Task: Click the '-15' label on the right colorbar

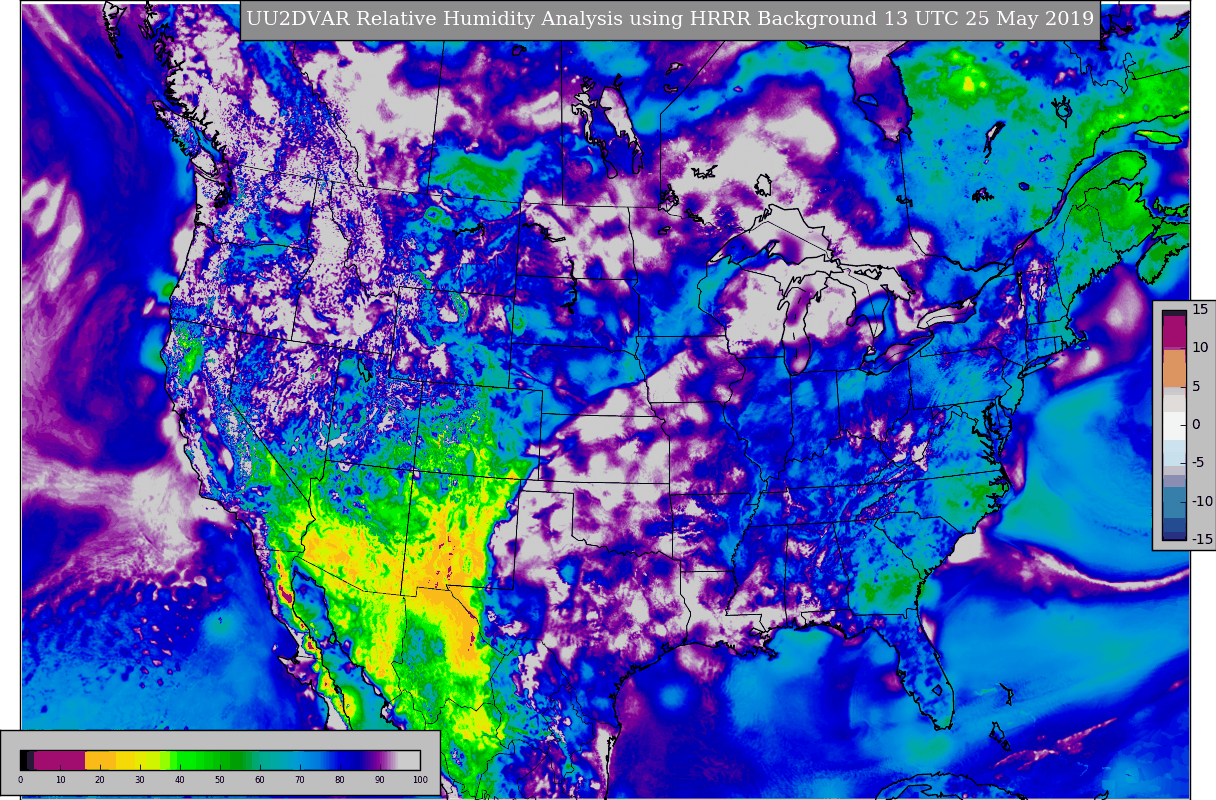Action: 1203,539
